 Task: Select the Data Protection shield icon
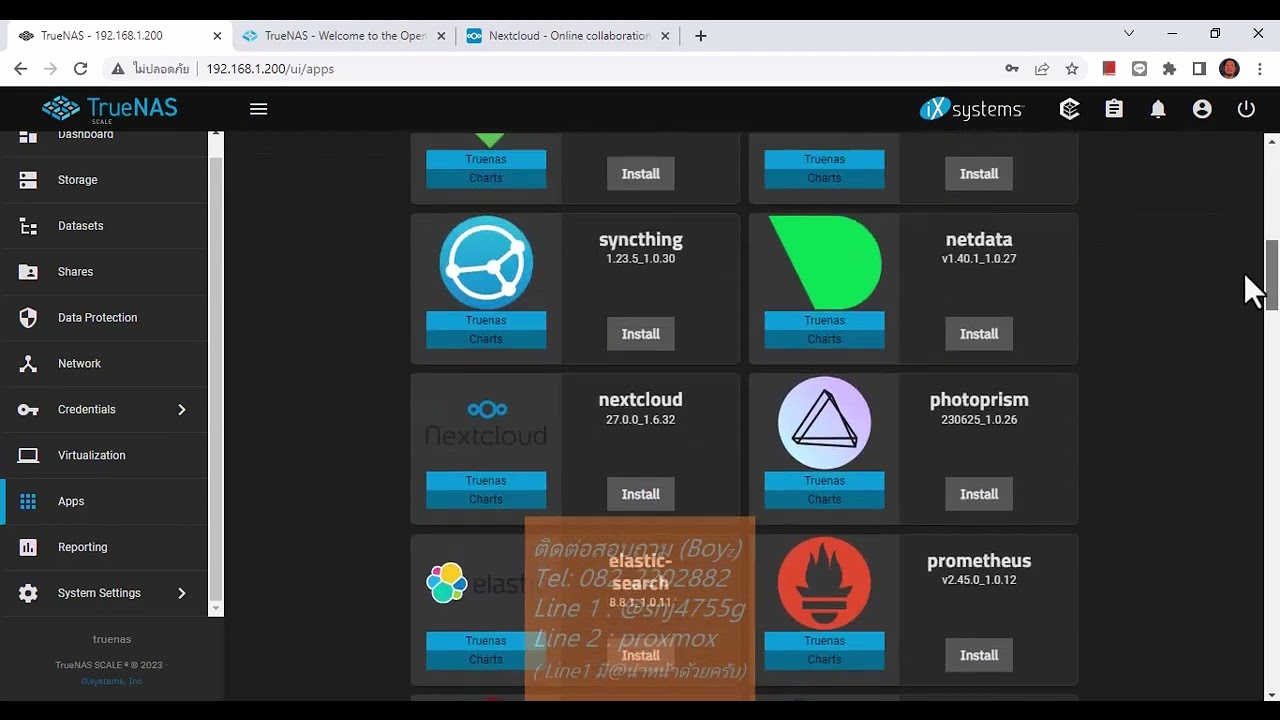(x=28, y=318)
